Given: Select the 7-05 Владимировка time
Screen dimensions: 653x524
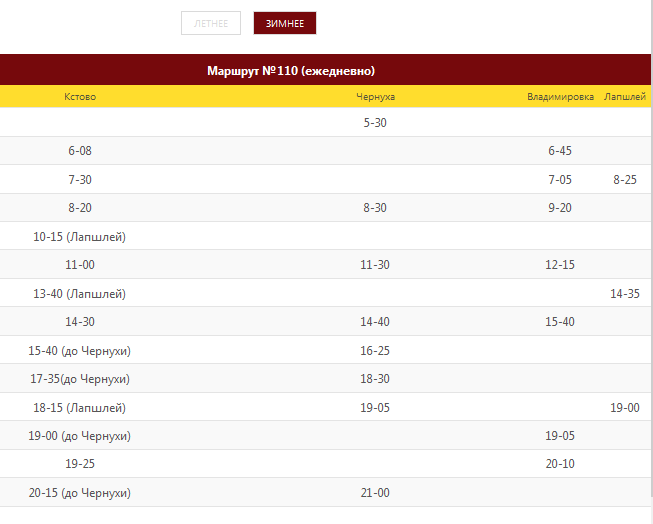Looking at the screenshot, I should pos(560,180).
